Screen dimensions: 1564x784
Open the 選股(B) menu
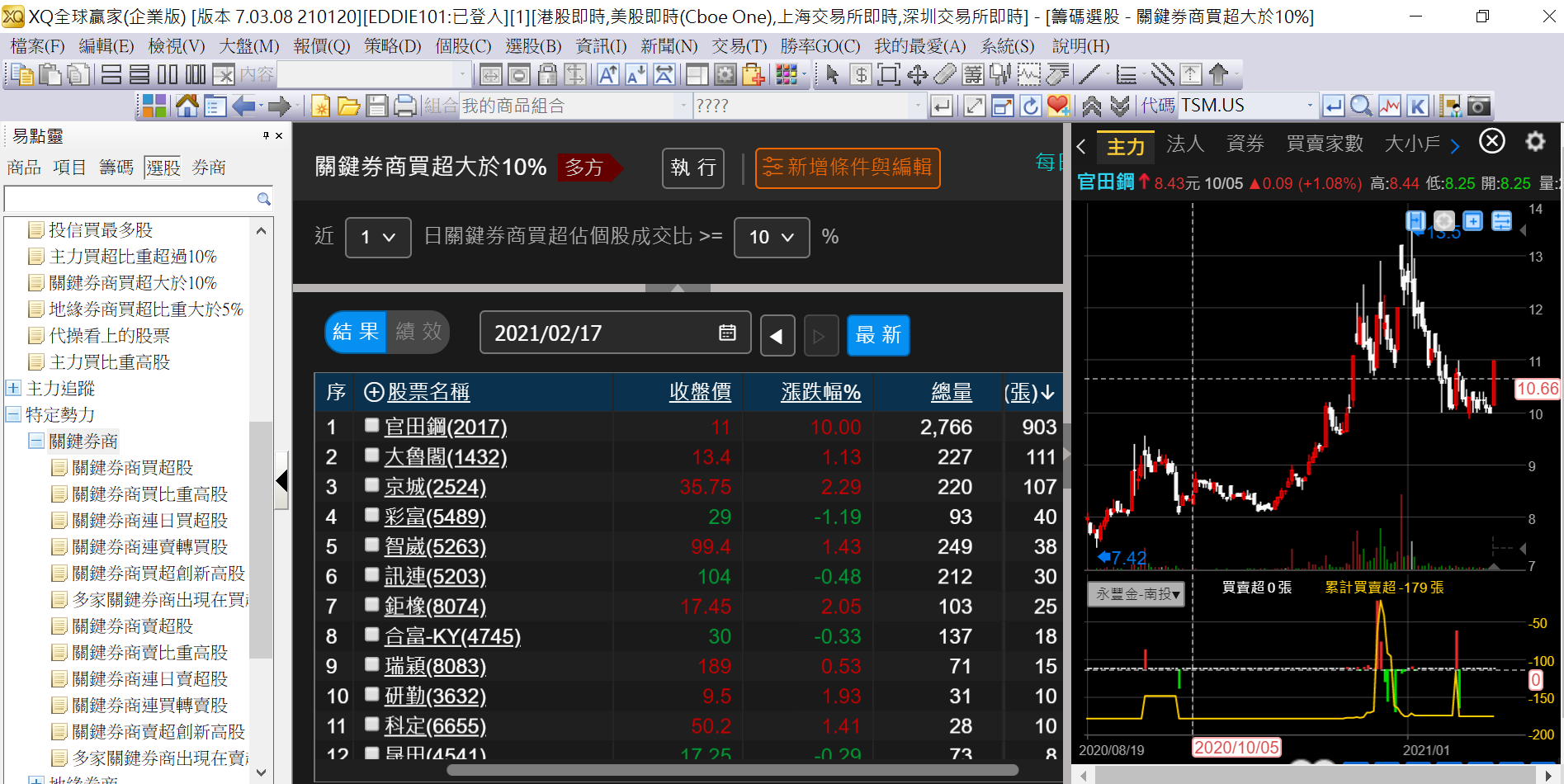coord(533,46)
